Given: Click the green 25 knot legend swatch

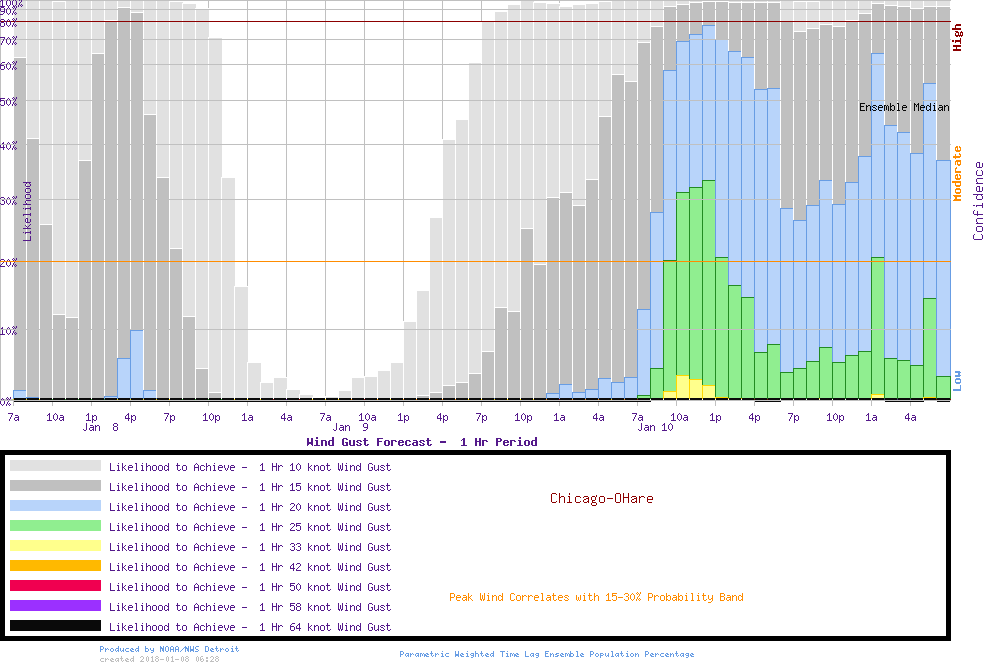Looking at the screenshot, I should 55,526.
